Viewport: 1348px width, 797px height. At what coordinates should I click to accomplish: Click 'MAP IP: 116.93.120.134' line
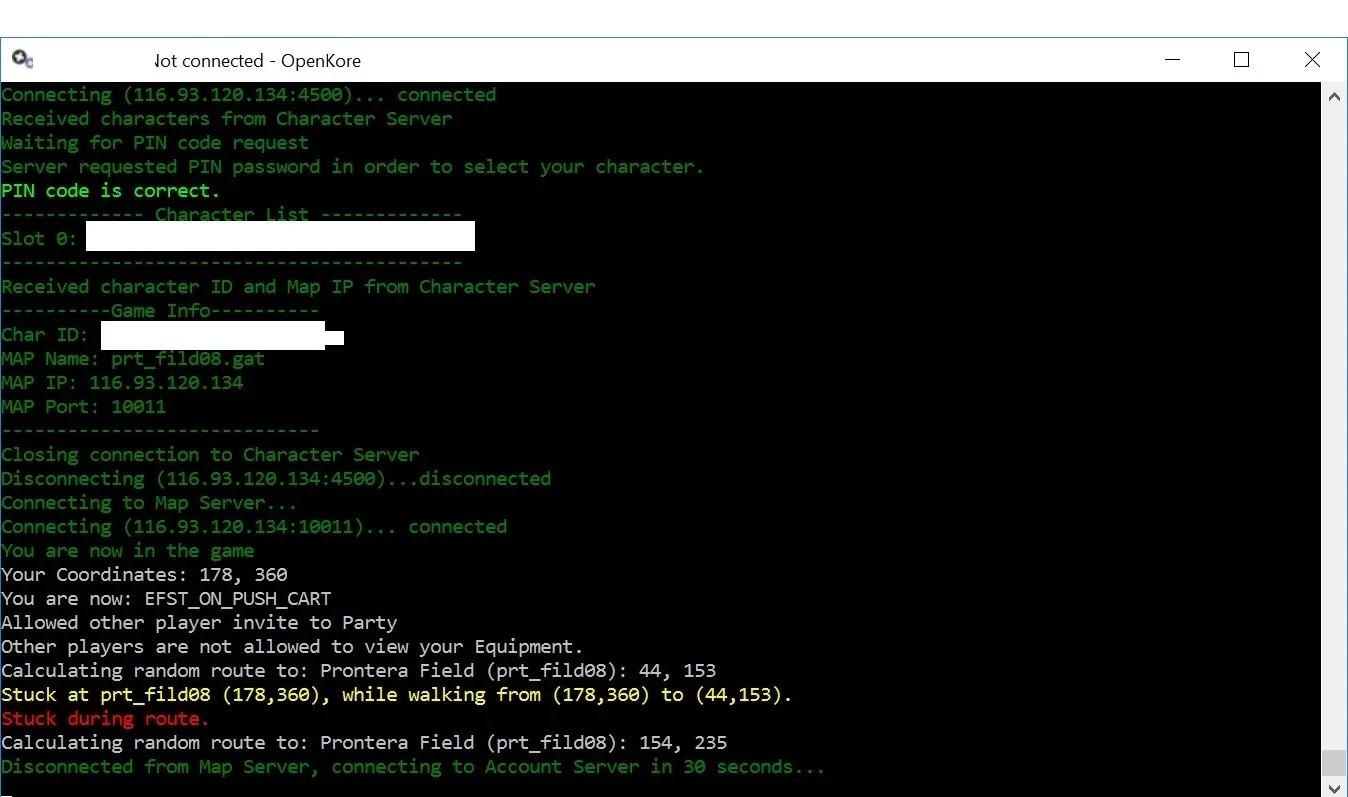pos(122,383)
